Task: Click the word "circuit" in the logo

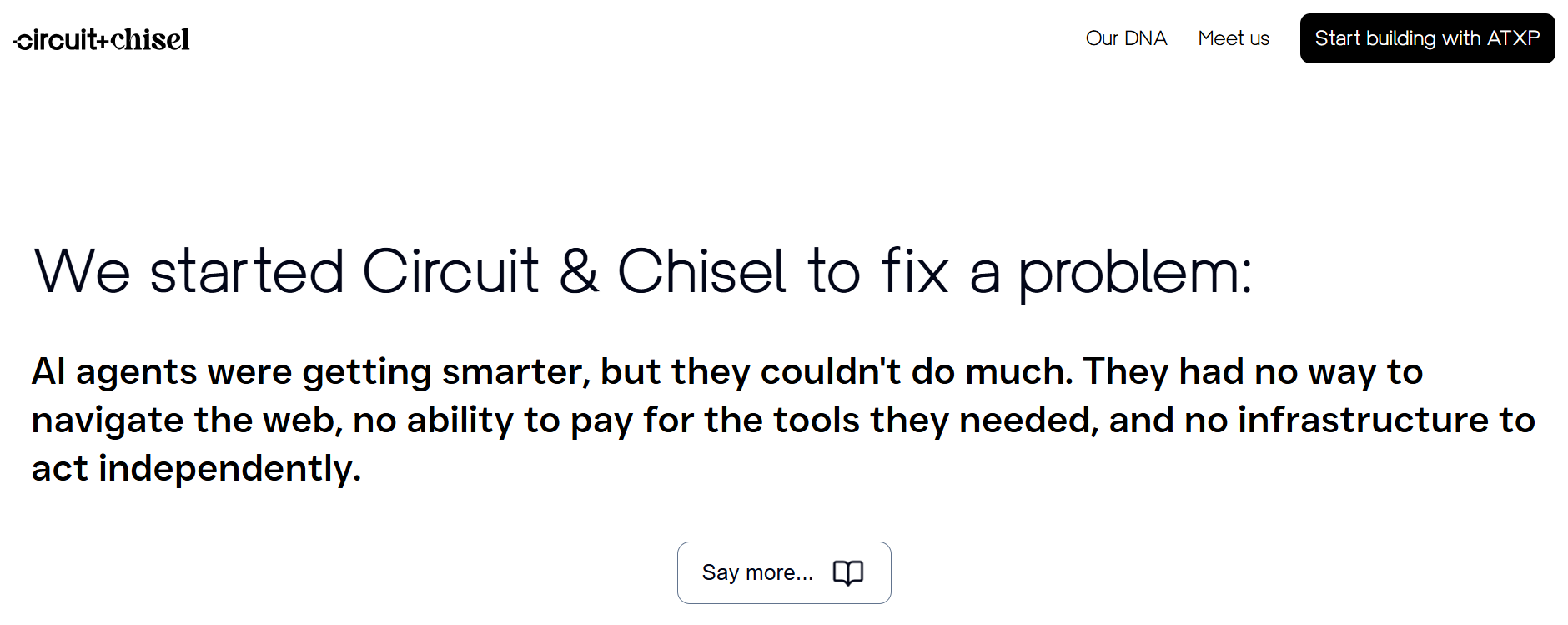Action: 57,40
